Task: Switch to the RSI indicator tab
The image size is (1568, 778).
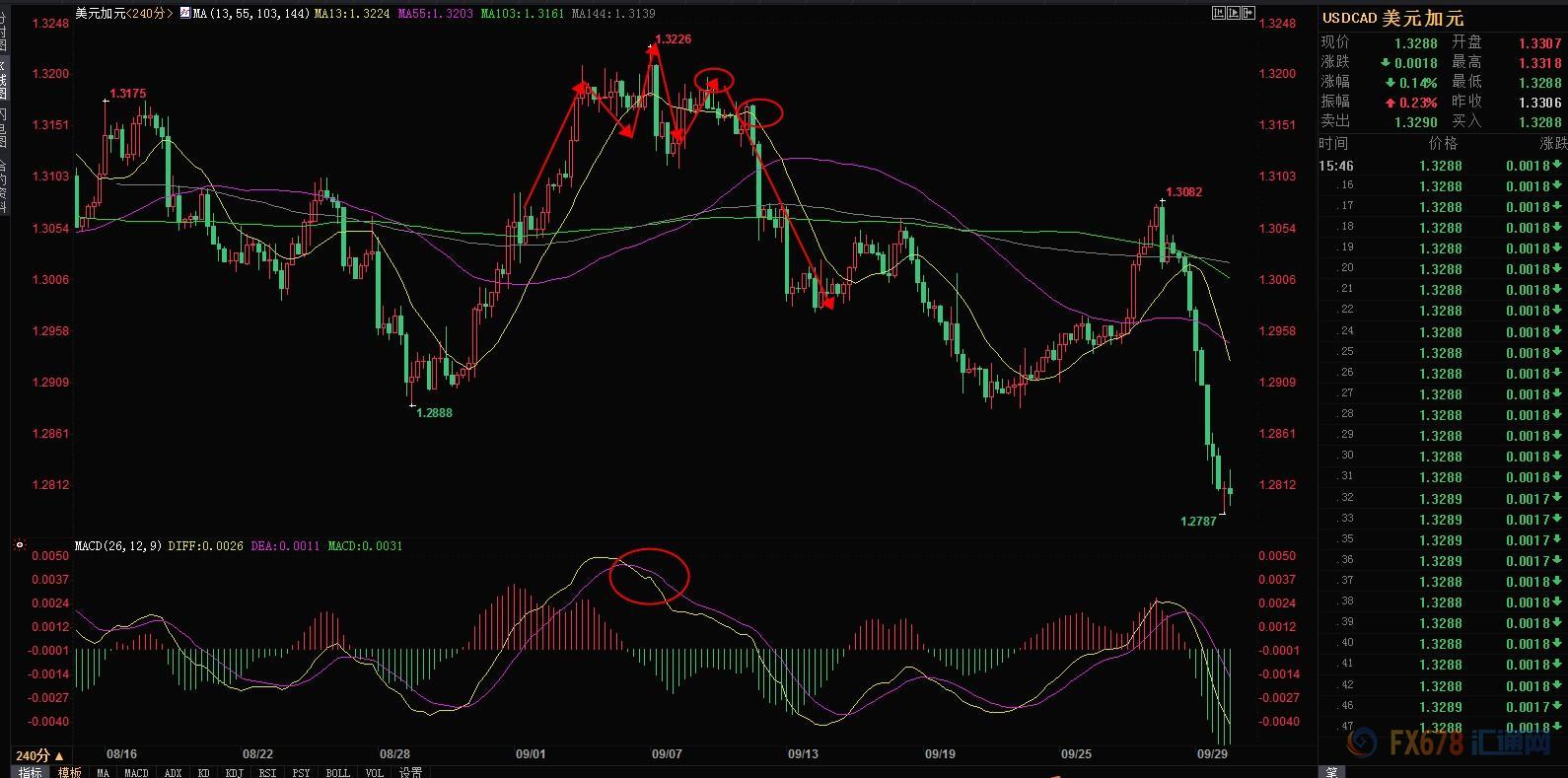Action: [x=267, y=772]
